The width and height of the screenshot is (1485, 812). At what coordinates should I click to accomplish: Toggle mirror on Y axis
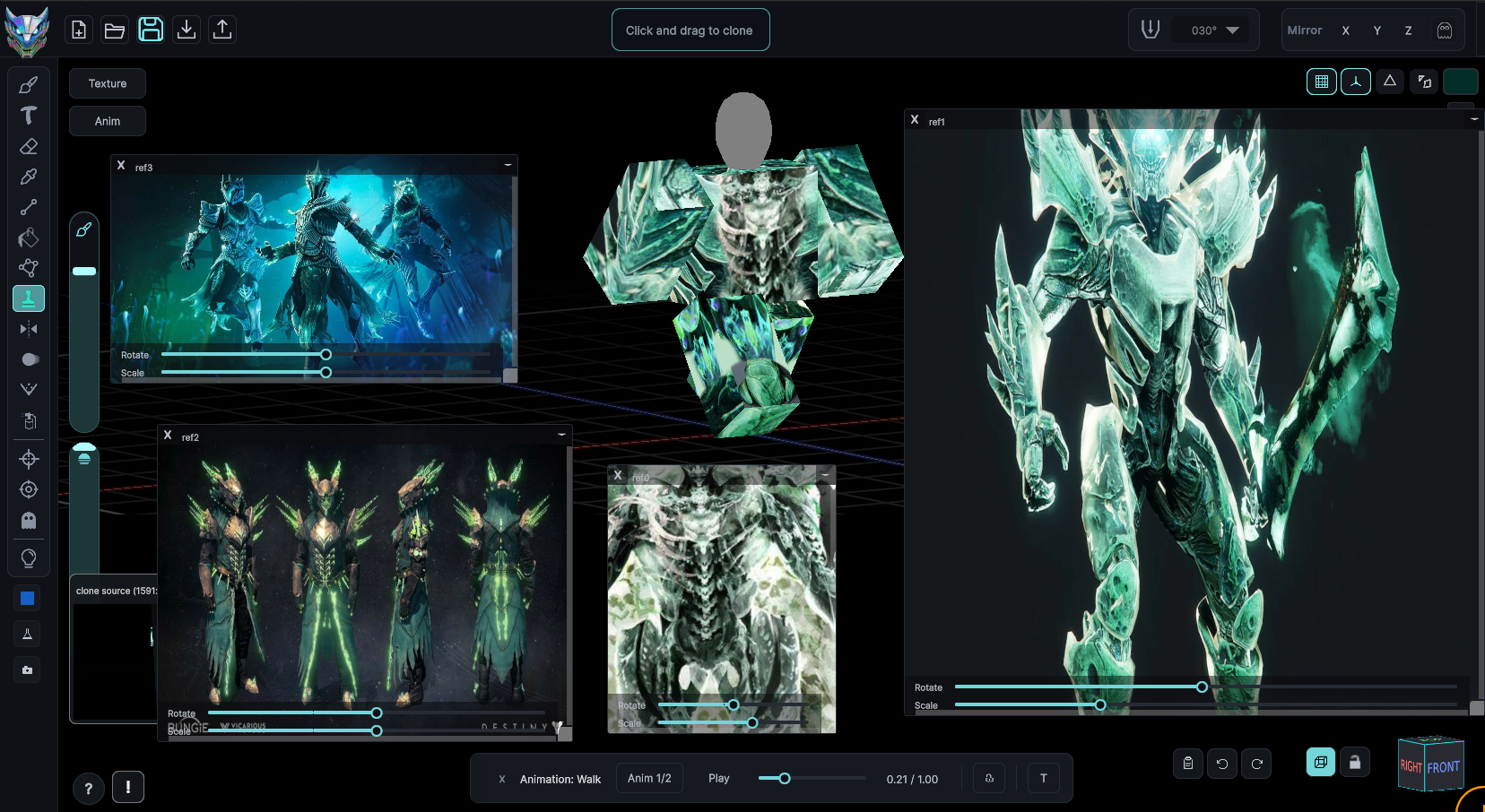(x=1377, y=30)
